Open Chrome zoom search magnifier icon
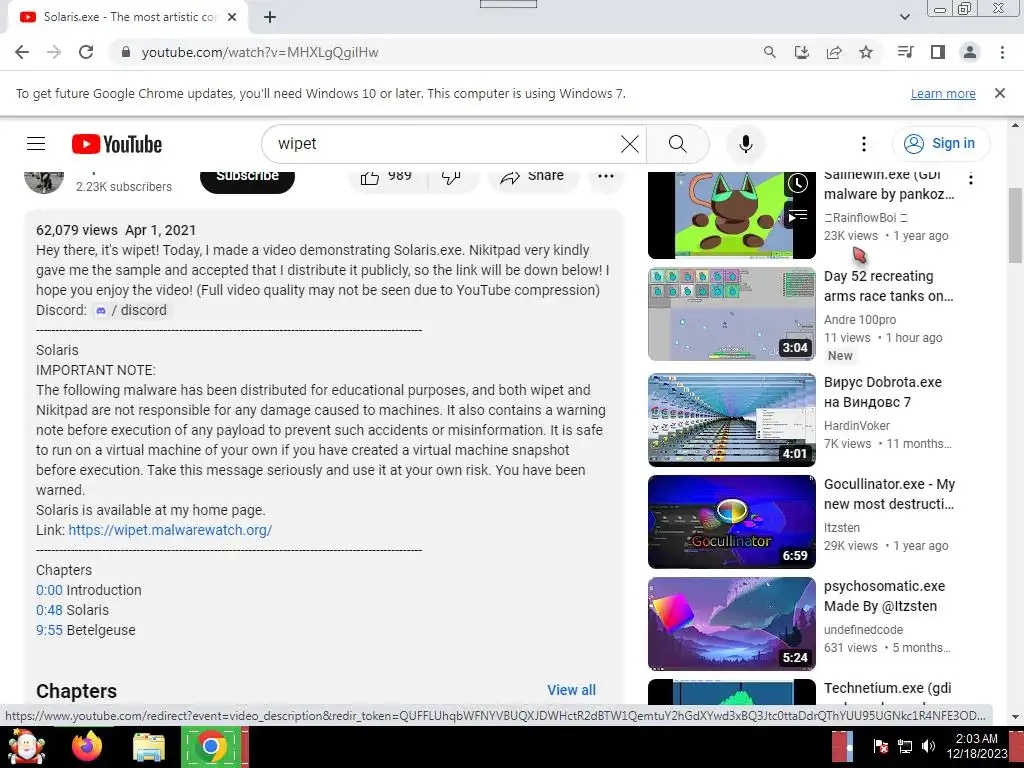 point(769,52)
